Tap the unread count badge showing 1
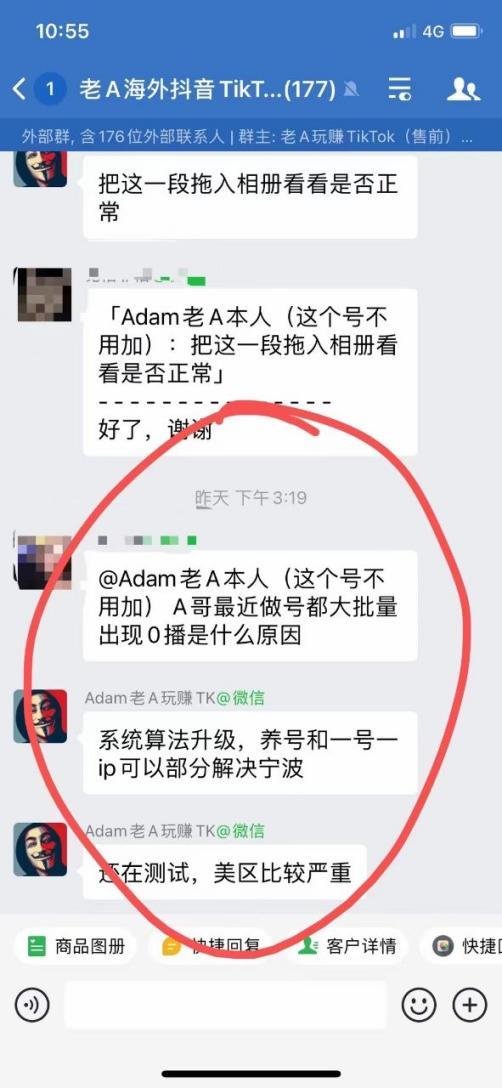 click(x=50, y=89)
